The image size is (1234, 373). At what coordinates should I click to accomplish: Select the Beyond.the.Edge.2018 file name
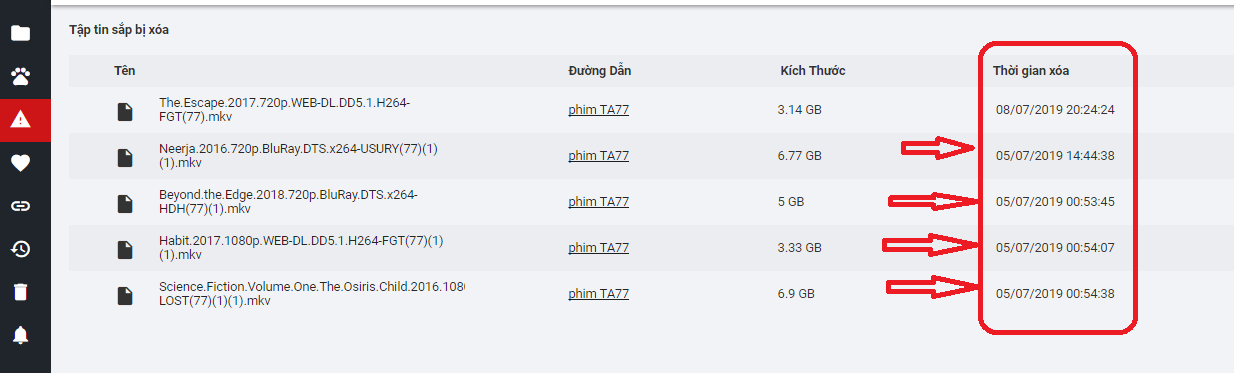coord(288,202)
